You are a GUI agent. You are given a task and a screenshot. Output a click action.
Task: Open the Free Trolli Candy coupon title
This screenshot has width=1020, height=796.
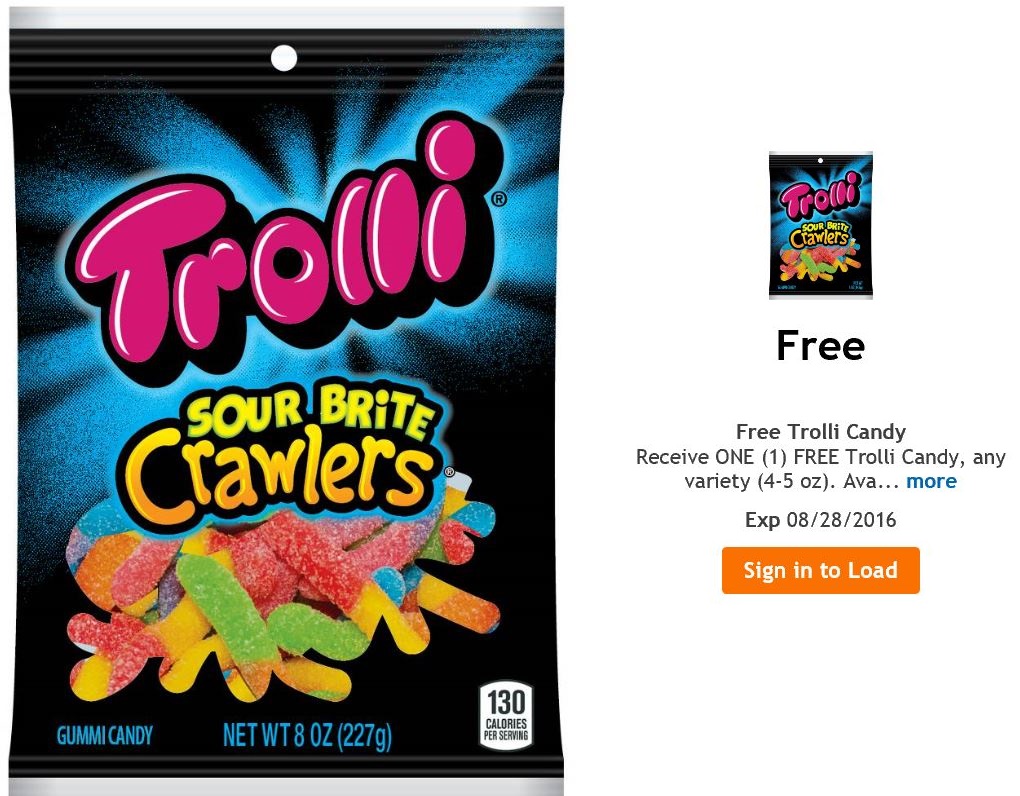click(820, 432)
